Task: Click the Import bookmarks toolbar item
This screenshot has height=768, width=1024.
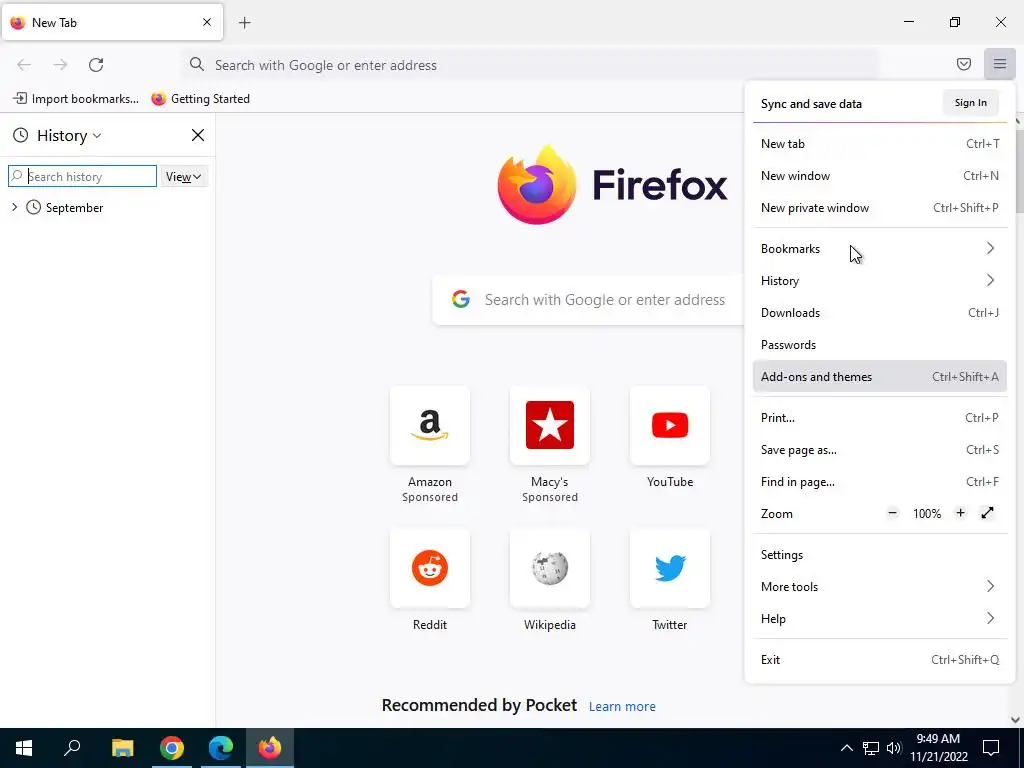Action: [x=76, y=99]
